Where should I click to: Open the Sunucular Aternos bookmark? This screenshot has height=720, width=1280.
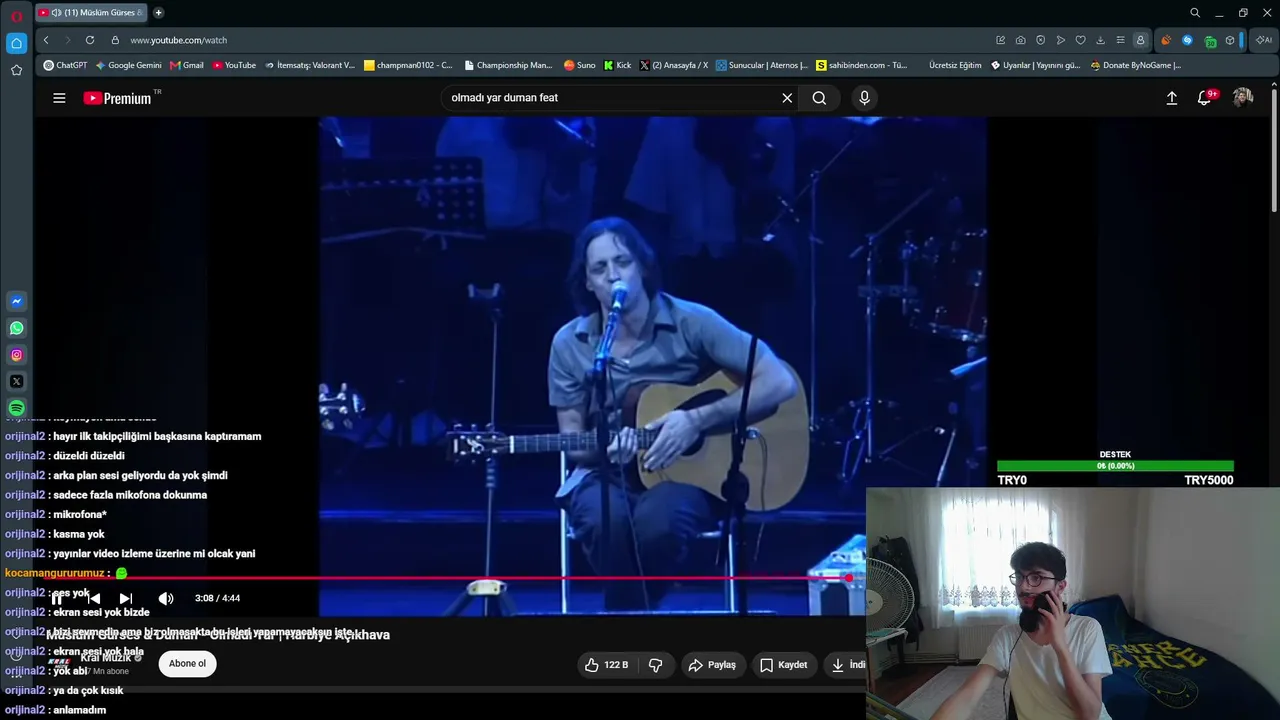click(762, 65)
